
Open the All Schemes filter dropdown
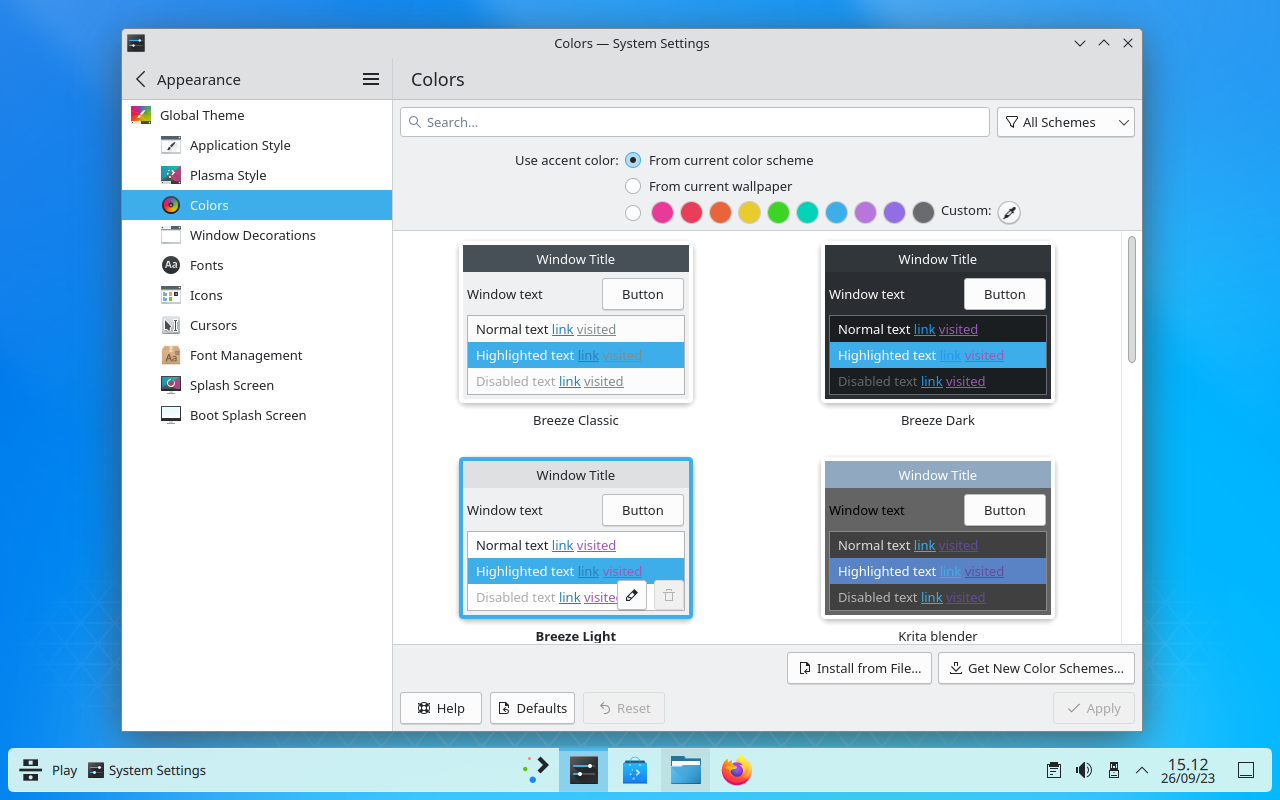pyautogui.click(x=1066, y=122)
